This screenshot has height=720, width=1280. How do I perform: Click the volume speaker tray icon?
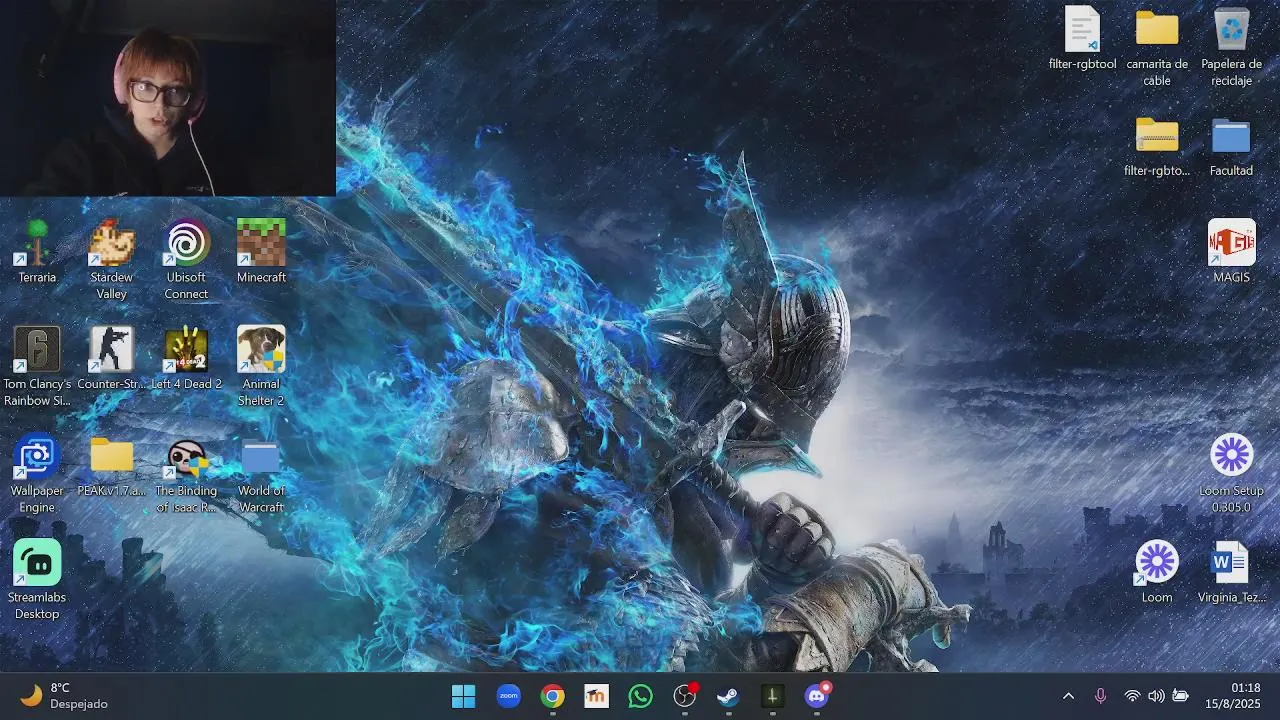point(1156,696)
